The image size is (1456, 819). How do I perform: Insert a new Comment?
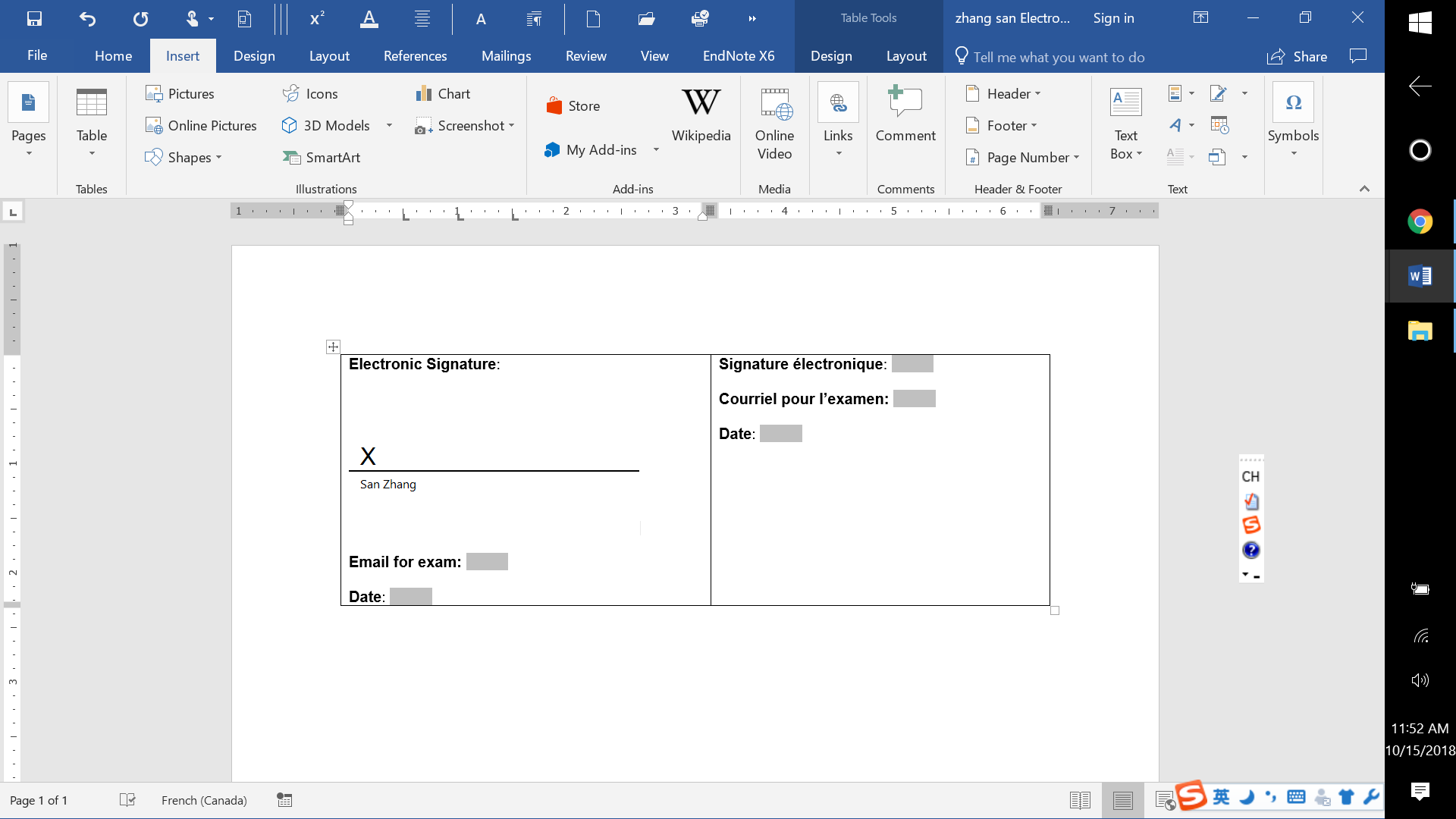[905, 114]
